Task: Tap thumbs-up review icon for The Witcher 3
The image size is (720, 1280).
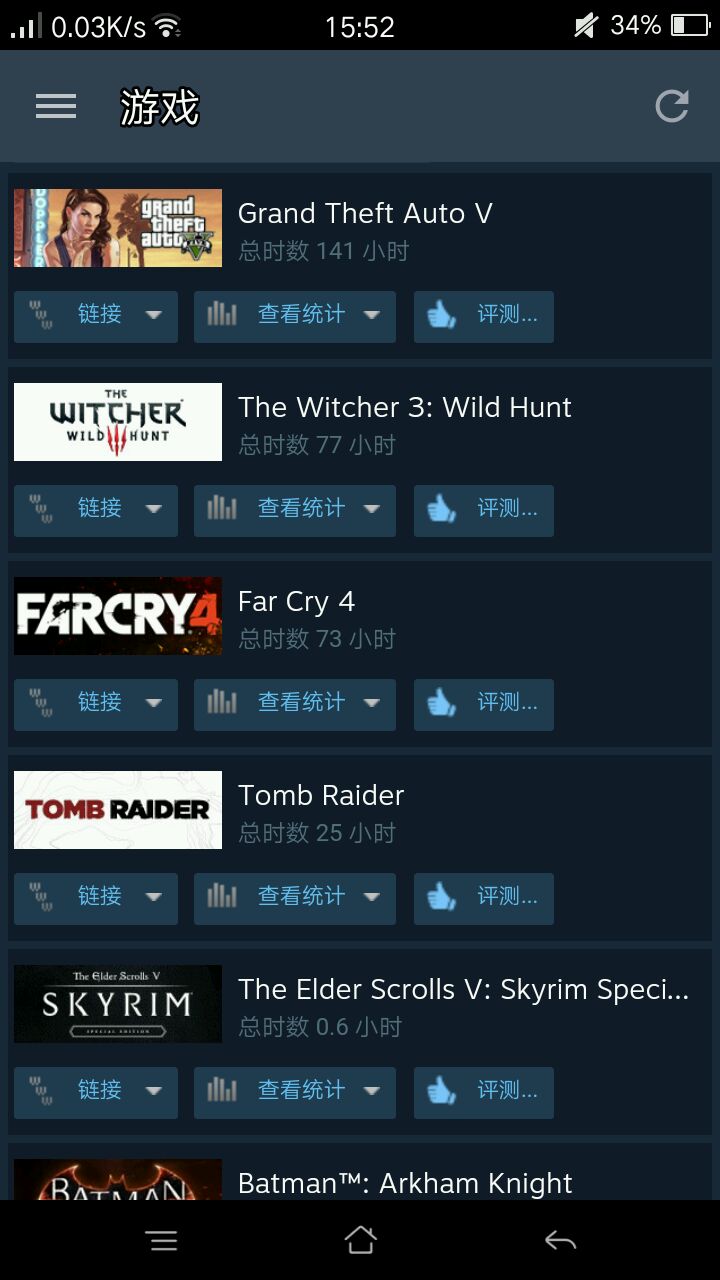Action: click(441, 510)
